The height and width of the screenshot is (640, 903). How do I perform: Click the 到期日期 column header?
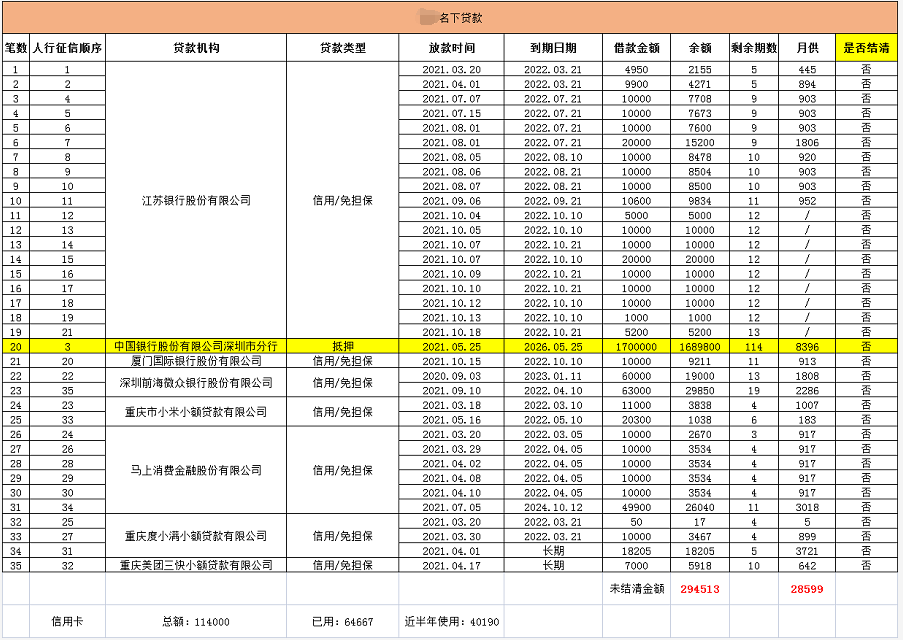553,48
